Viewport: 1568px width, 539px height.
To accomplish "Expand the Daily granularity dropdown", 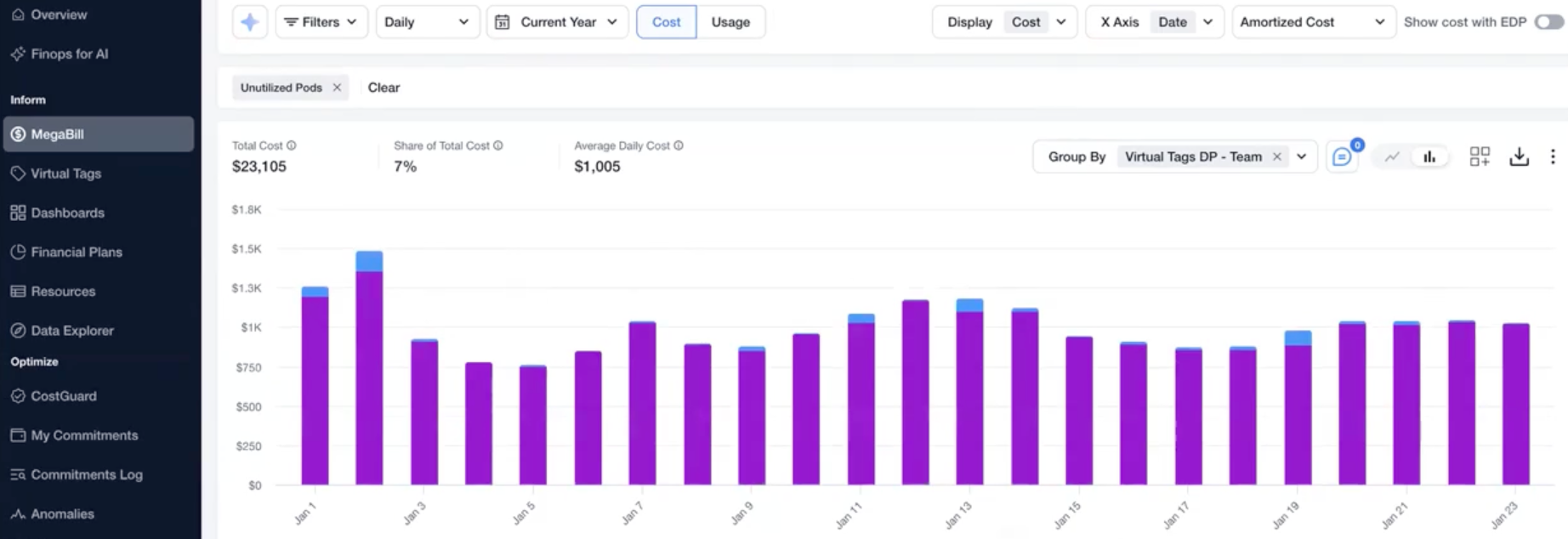I will pos(427,22).
